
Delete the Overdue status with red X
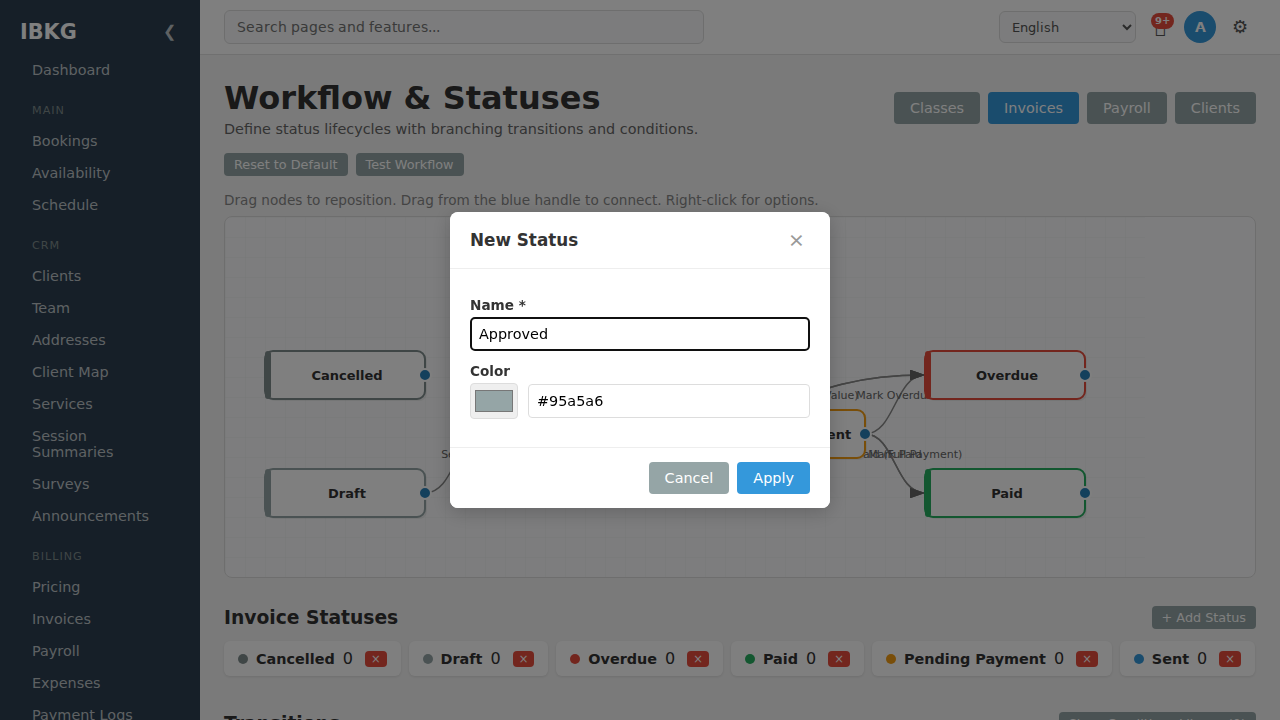click(698, 659)
